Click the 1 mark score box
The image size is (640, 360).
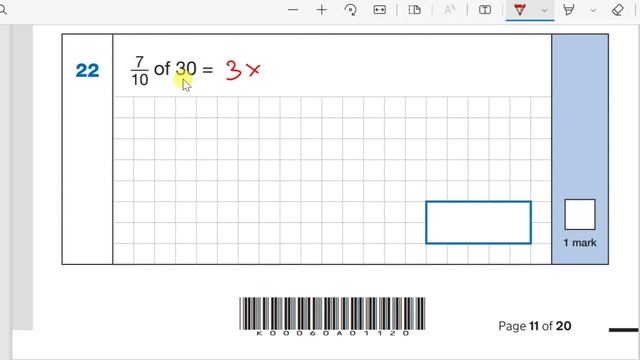580,214
